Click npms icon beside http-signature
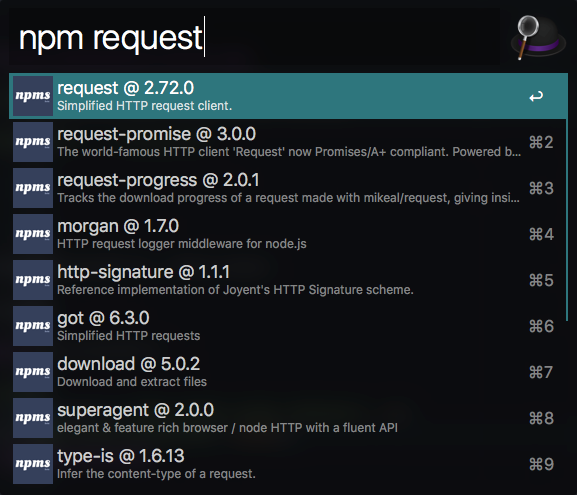This screenshot has height=495, width=577. click(x=33, y=280)
